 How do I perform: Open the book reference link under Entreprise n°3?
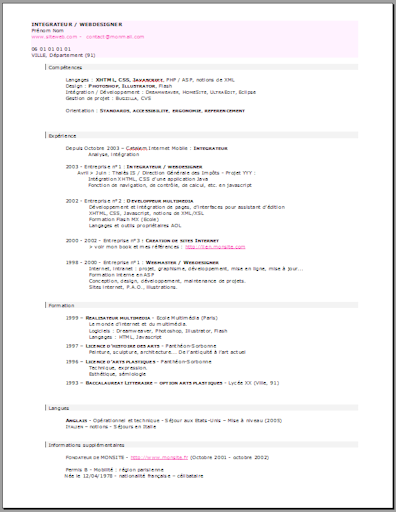215,247
